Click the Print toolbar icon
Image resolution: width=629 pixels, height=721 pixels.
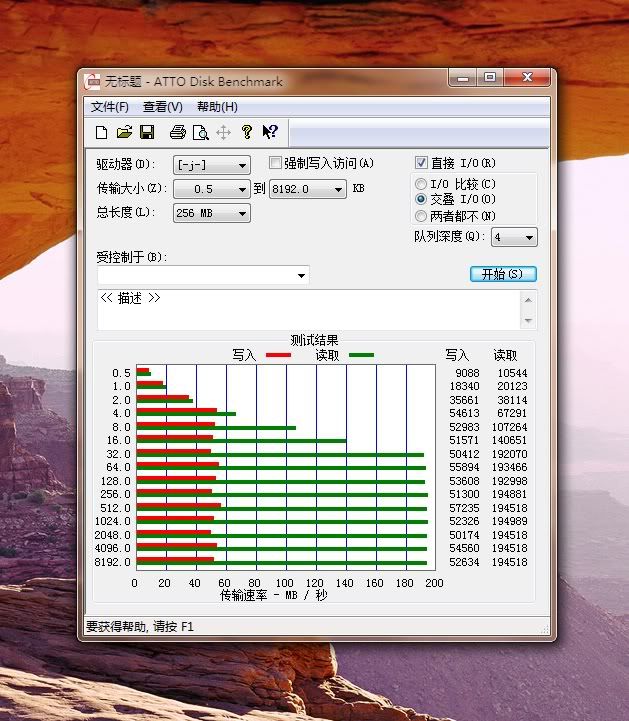[178, 132]
